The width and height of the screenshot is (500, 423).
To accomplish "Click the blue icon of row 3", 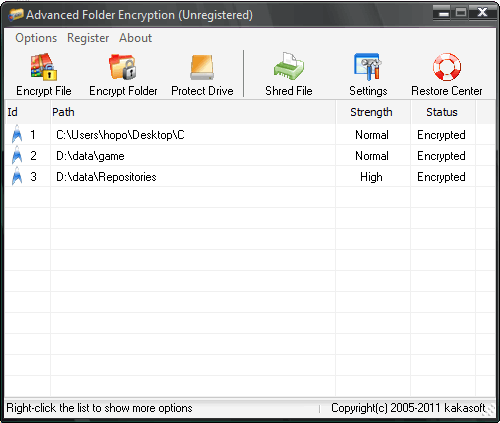I will pyautogui.click(x=17, y=176).
